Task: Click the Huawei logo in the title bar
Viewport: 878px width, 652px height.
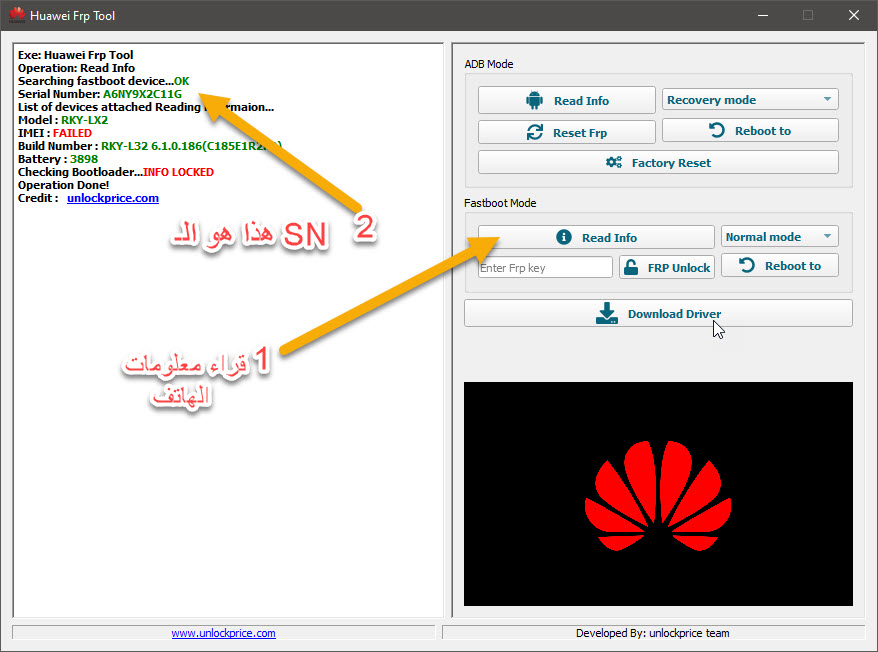Action: [17, 15]
